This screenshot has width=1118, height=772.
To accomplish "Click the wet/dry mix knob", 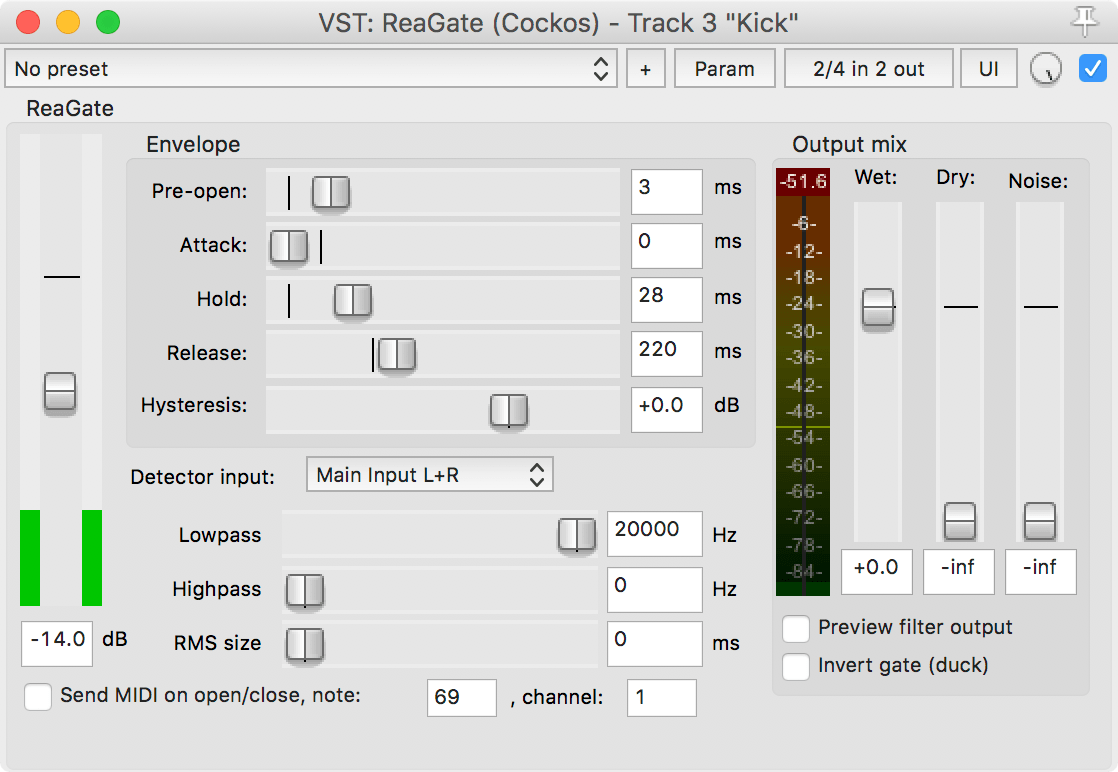I will [1045, 69].
